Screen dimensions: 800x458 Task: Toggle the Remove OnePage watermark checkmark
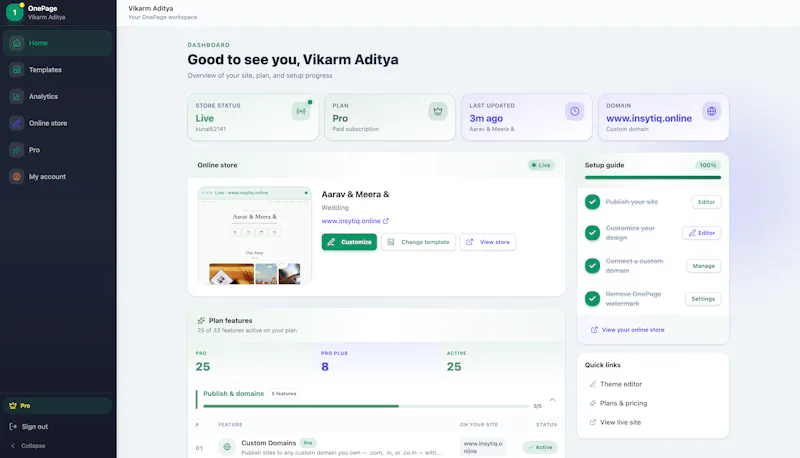pos(592,299)
